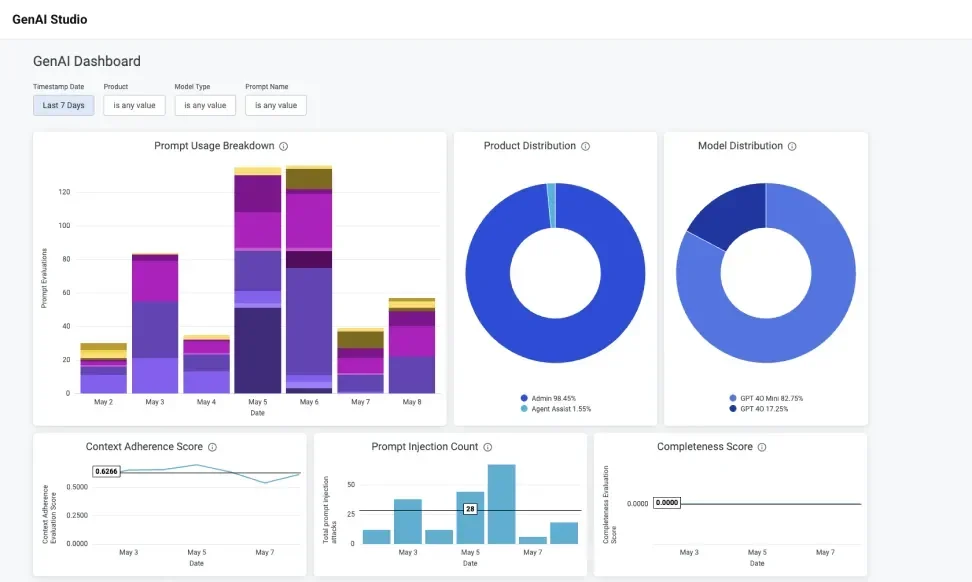Image resolution: width=972 pixels, height=582 pixels.
Task: Open info icon for Prompt Injection Count
Action: click(x=488, y=447)
